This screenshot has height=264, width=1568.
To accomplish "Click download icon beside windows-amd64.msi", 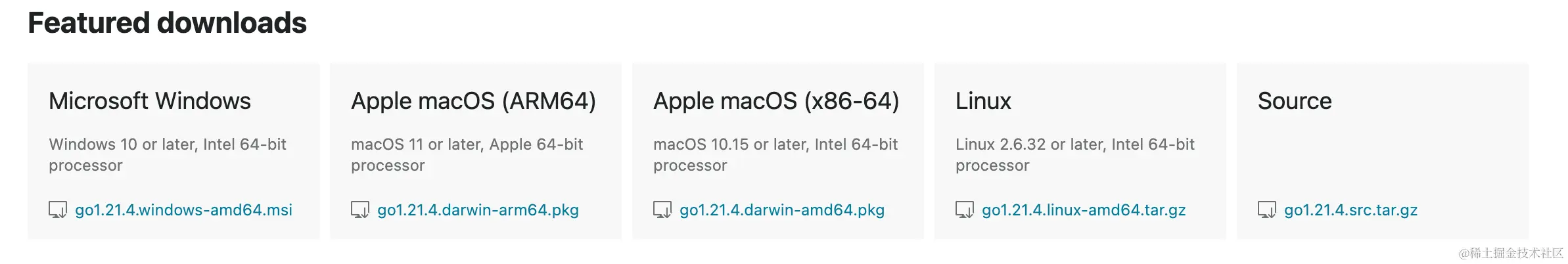I will pyautogui.click(x=58, y=210).
